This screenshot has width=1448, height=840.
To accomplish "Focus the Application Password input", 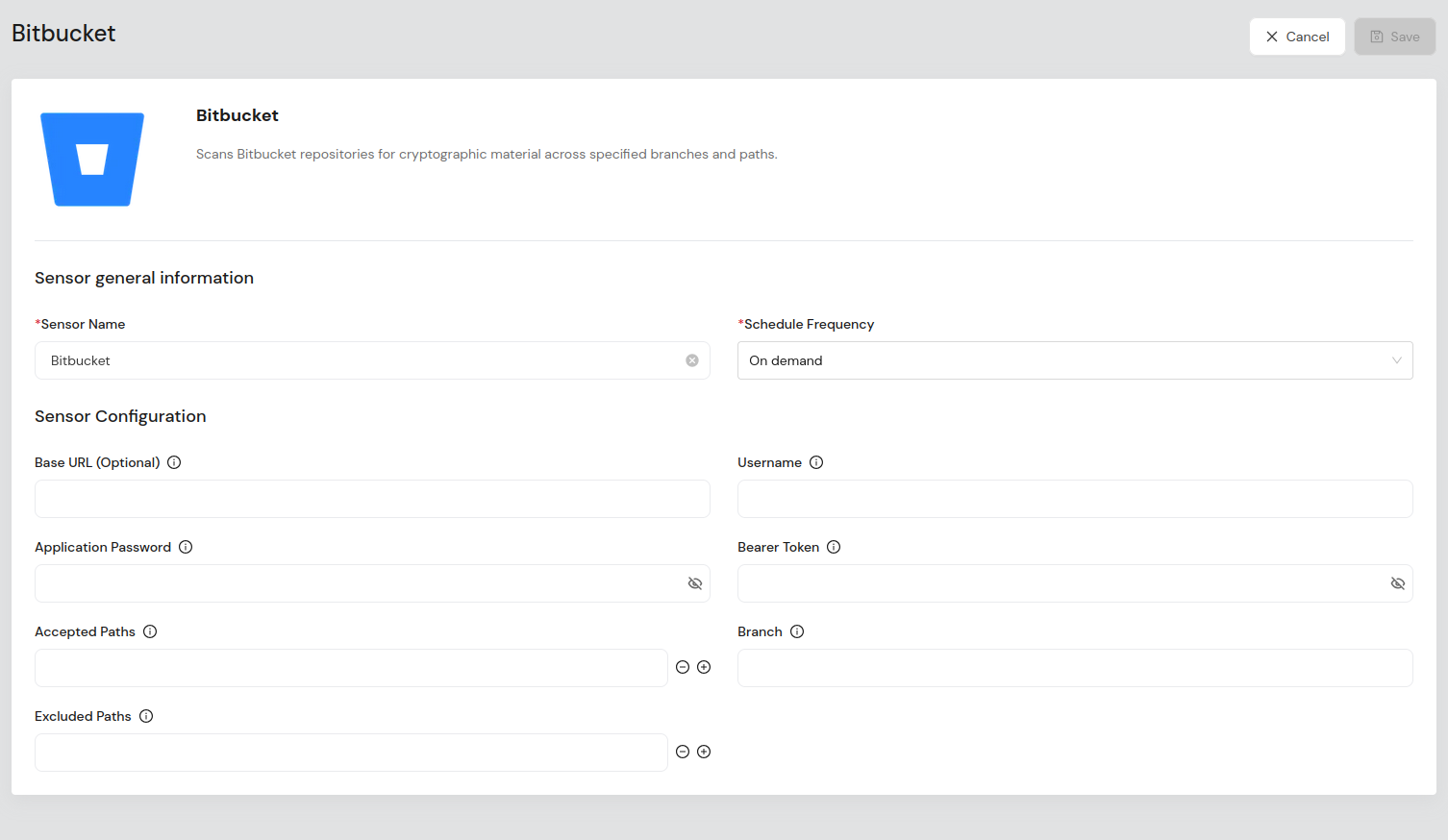I will coord(372,583).
